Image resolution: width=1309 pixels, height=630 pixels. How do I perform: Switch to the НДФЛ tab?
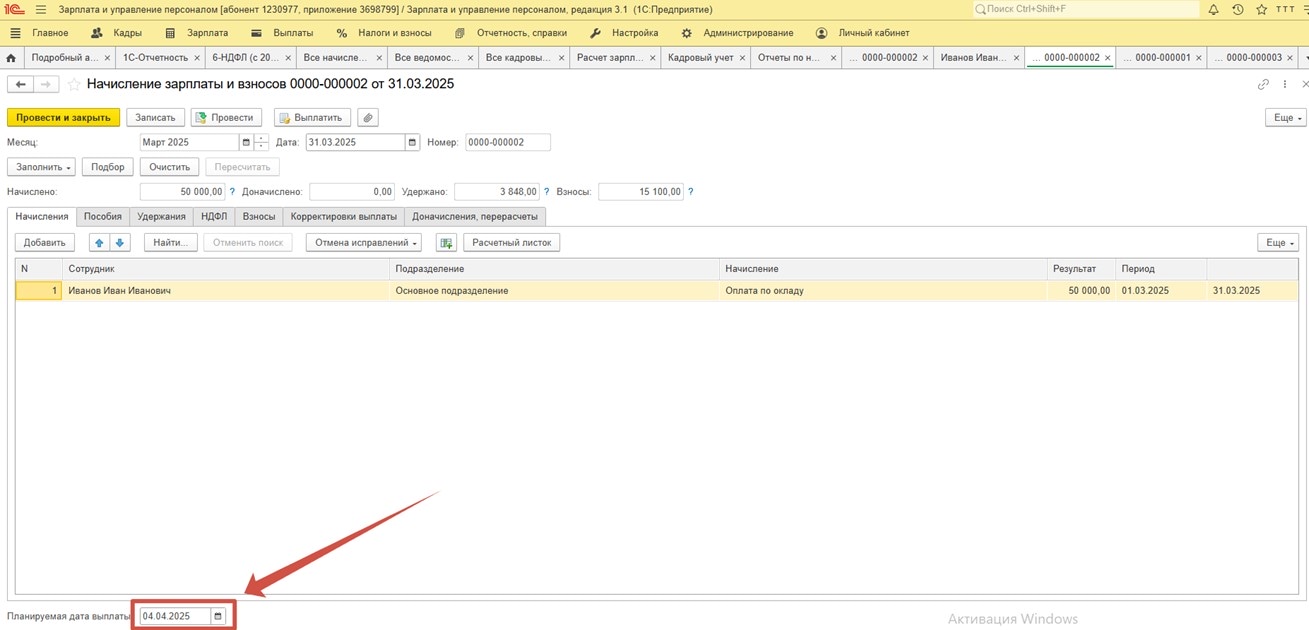(x=214, y=216)
